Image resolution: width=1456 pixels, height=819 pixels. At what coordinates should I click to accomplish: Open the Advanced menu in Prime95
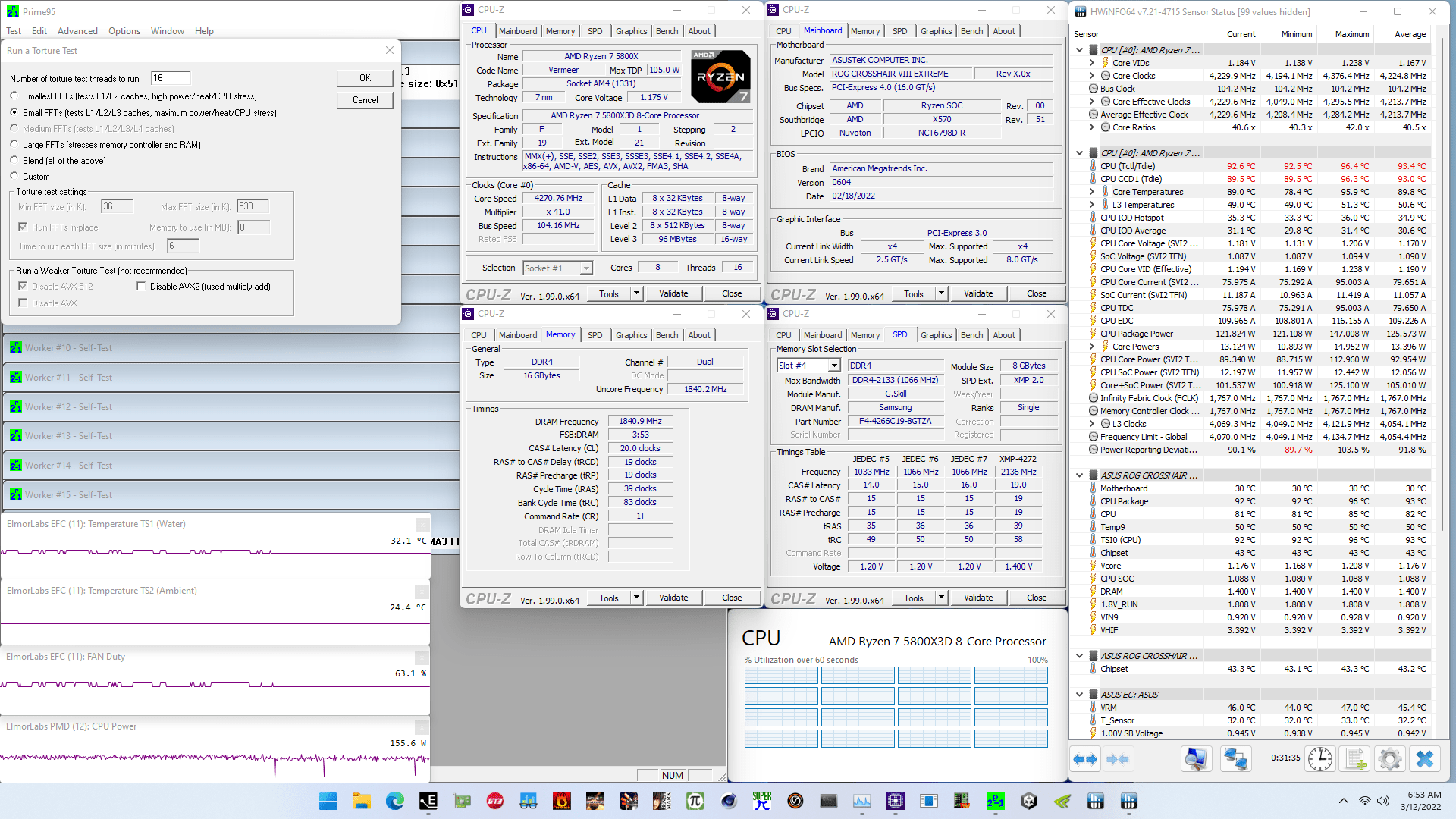coord(77,31)
